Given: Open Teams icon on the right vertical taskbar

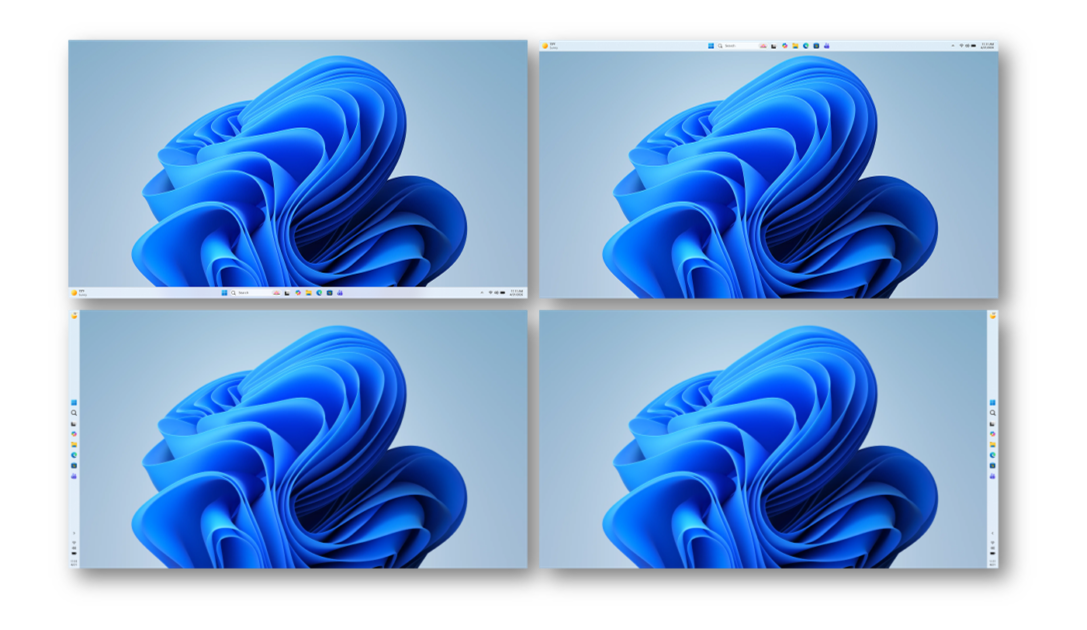Looking at the screenshot, I should pyautogui.click(x=993, y=476).
